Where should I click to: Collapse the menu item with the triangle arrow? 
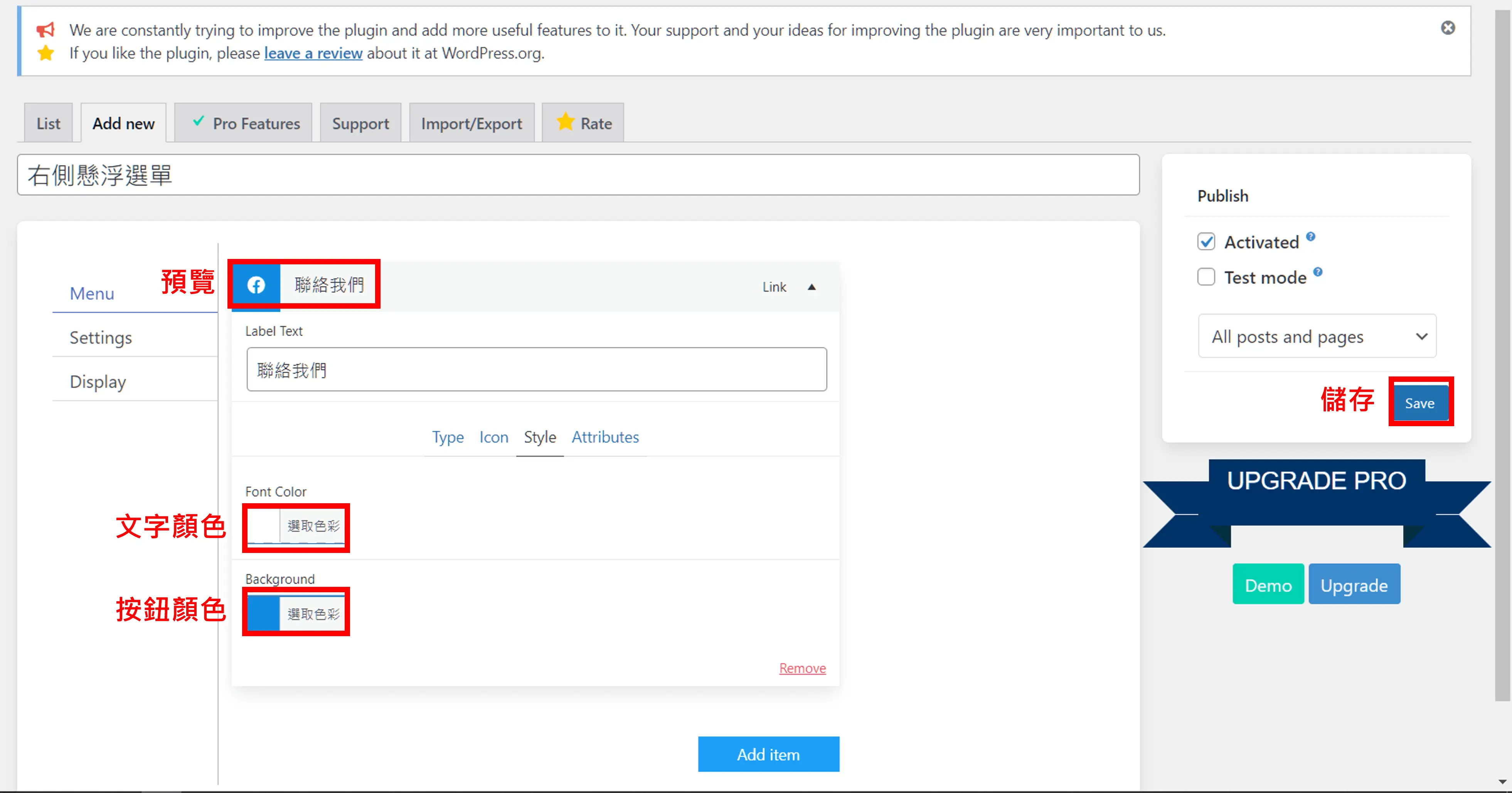point(812,287)
